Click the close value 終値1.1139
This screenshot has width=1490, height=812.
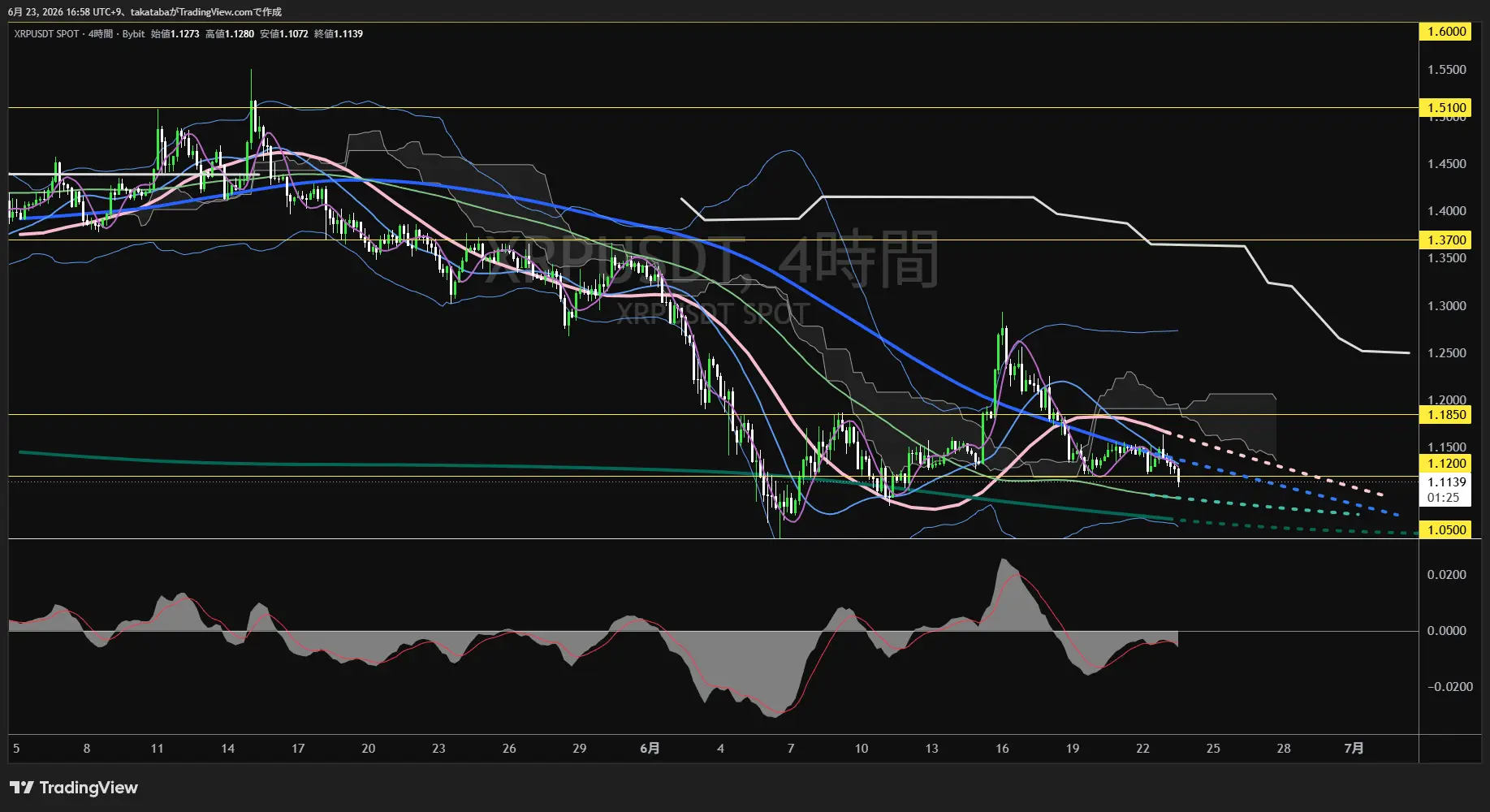point(339,34)
